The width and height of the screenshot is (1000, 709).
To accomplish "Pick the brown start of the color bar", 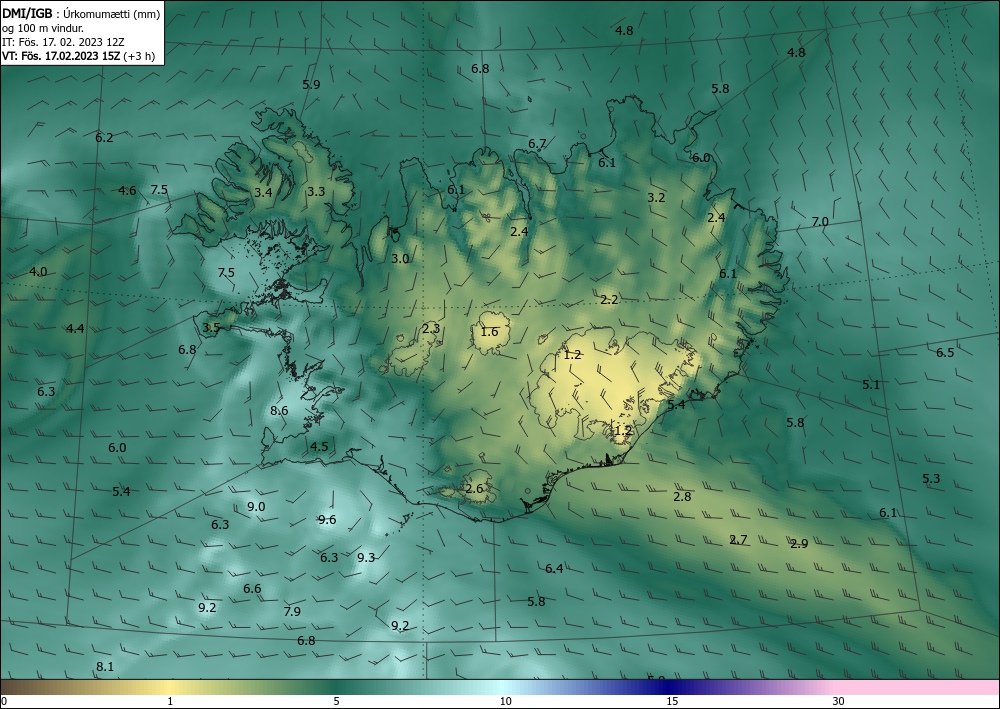I will [19, 687].
